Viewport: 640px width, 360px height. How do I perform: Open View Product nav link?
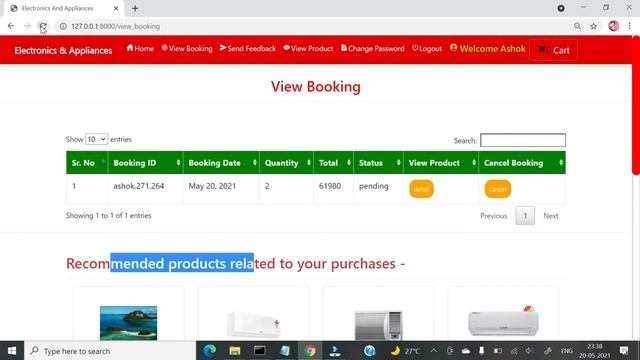point(308,48)
